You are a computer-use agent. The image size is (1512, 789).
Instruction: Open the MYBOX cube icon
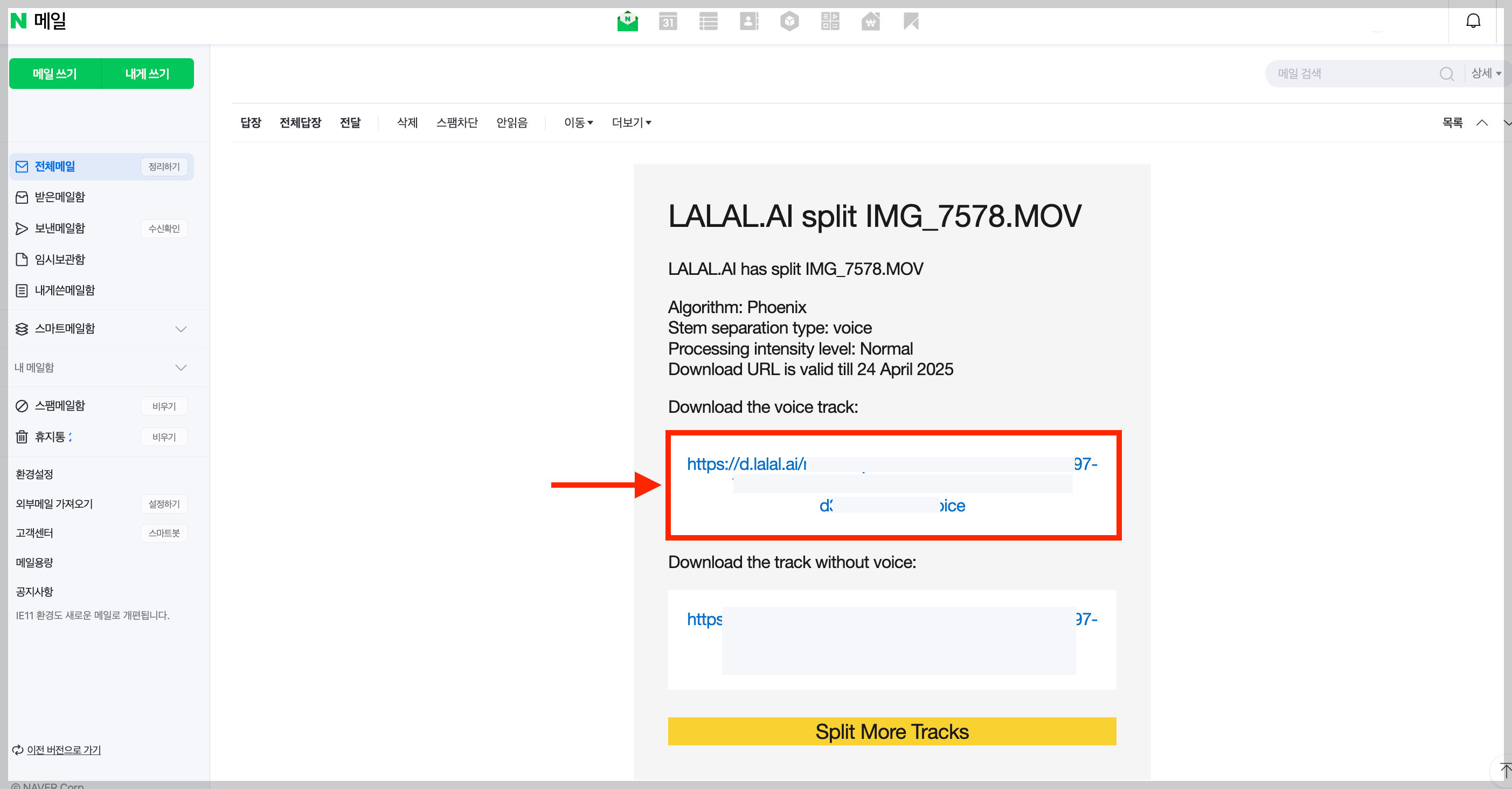tap(789, 22)
